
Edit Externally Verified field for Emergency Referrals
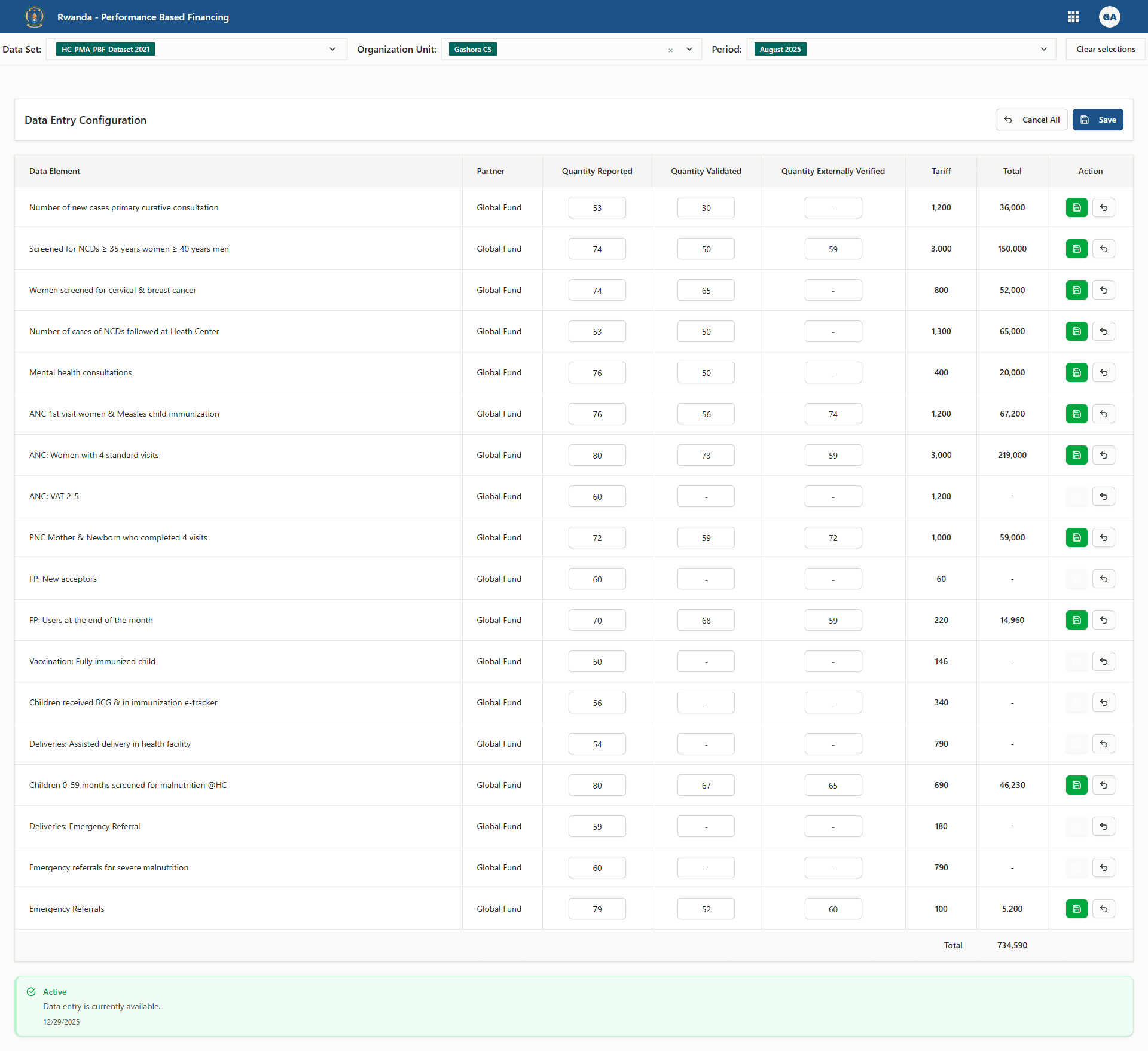[833, 909]
